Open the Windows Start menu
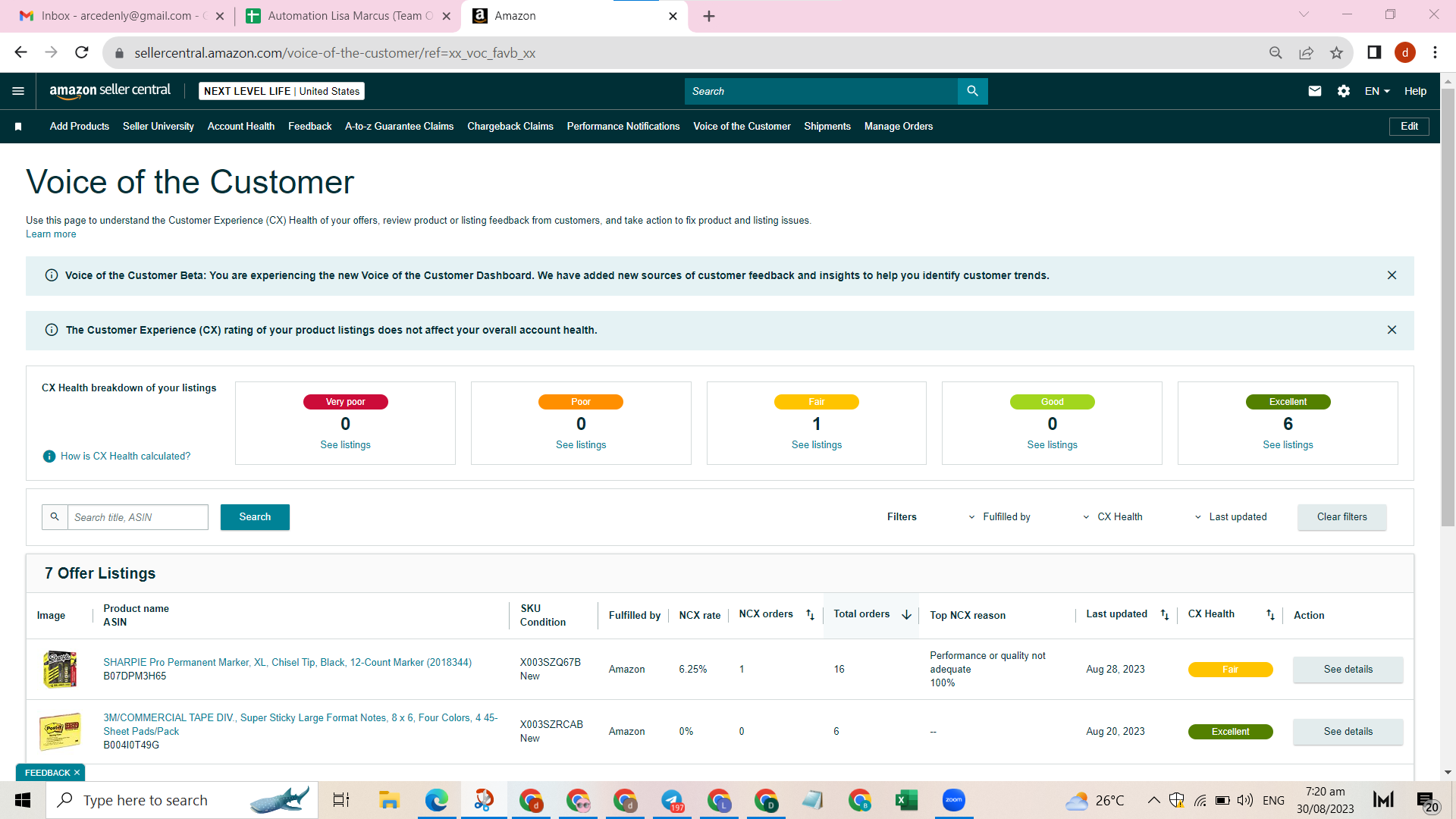Image resolution: width=1456 pixels, height=819 pixels. pos(23,800)
